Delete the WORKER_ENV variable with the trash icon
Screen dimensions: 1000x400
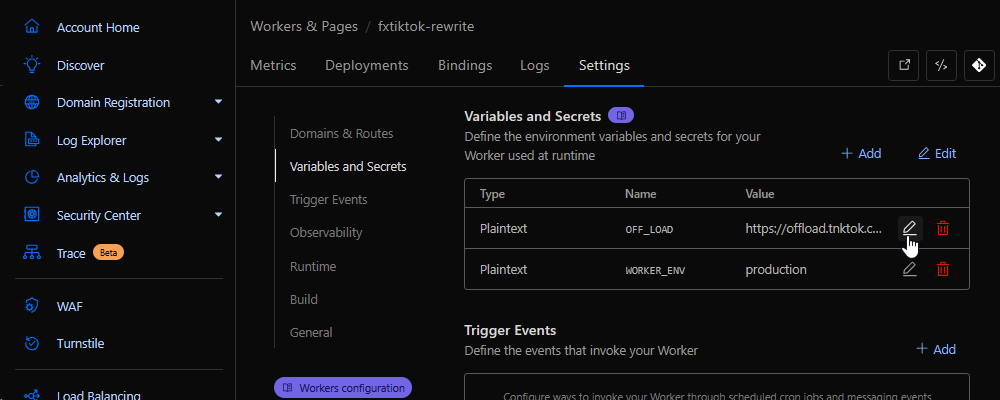click(943, 270)
